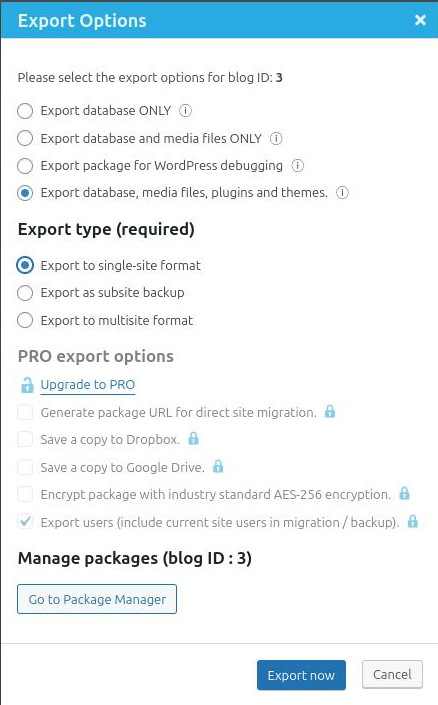Click lock icon beside Generate package URL

pyautogui.click(x=330, y=411)
